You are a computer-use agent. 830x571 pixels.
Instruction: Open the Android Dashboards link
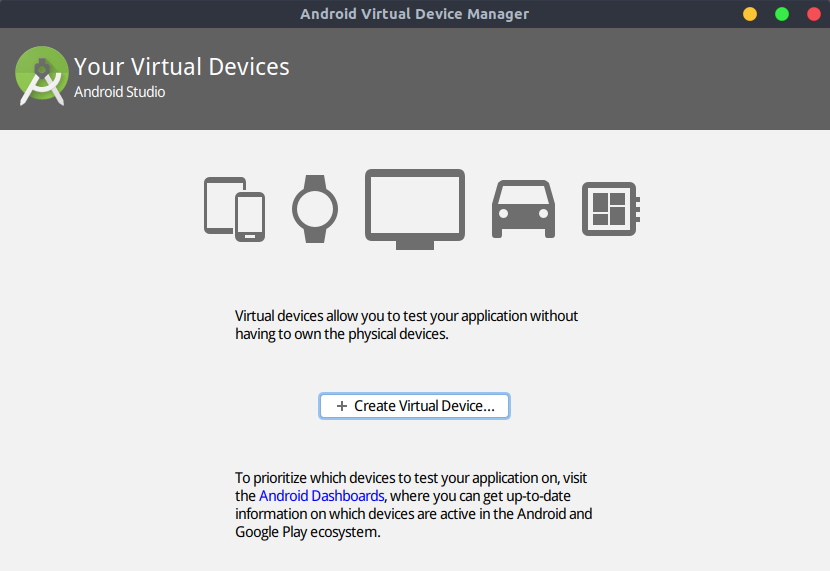click(x=321, y=496)
